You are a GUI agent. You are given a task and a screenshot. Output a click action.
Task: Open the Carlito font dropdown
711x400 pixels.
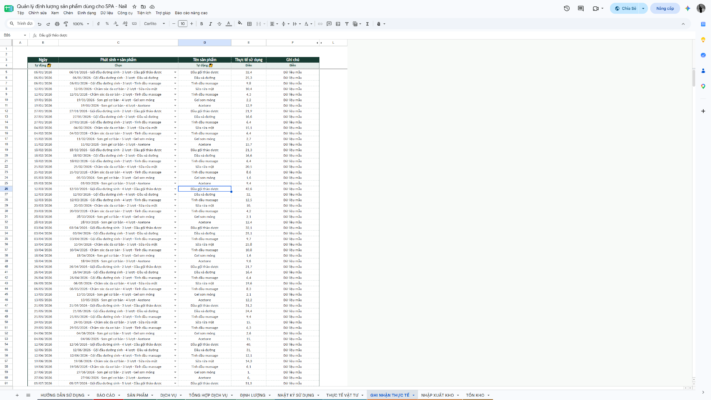tap(154, 24)
